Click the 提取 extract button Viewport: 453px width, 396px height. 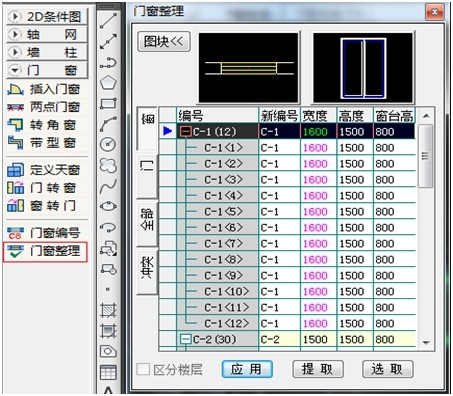tap(318, 369)
